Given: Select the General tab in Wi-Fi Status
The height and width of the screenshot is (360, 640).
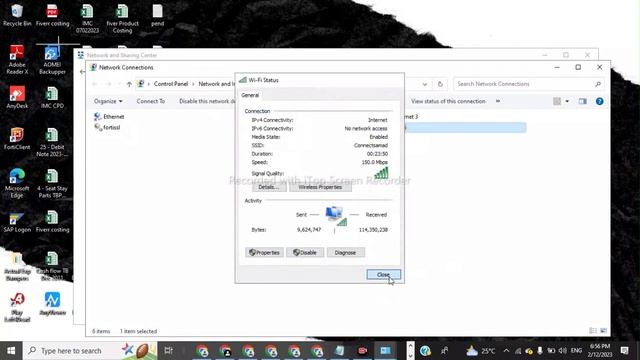Looking at the screenshot, I should [x=250, y=95].
